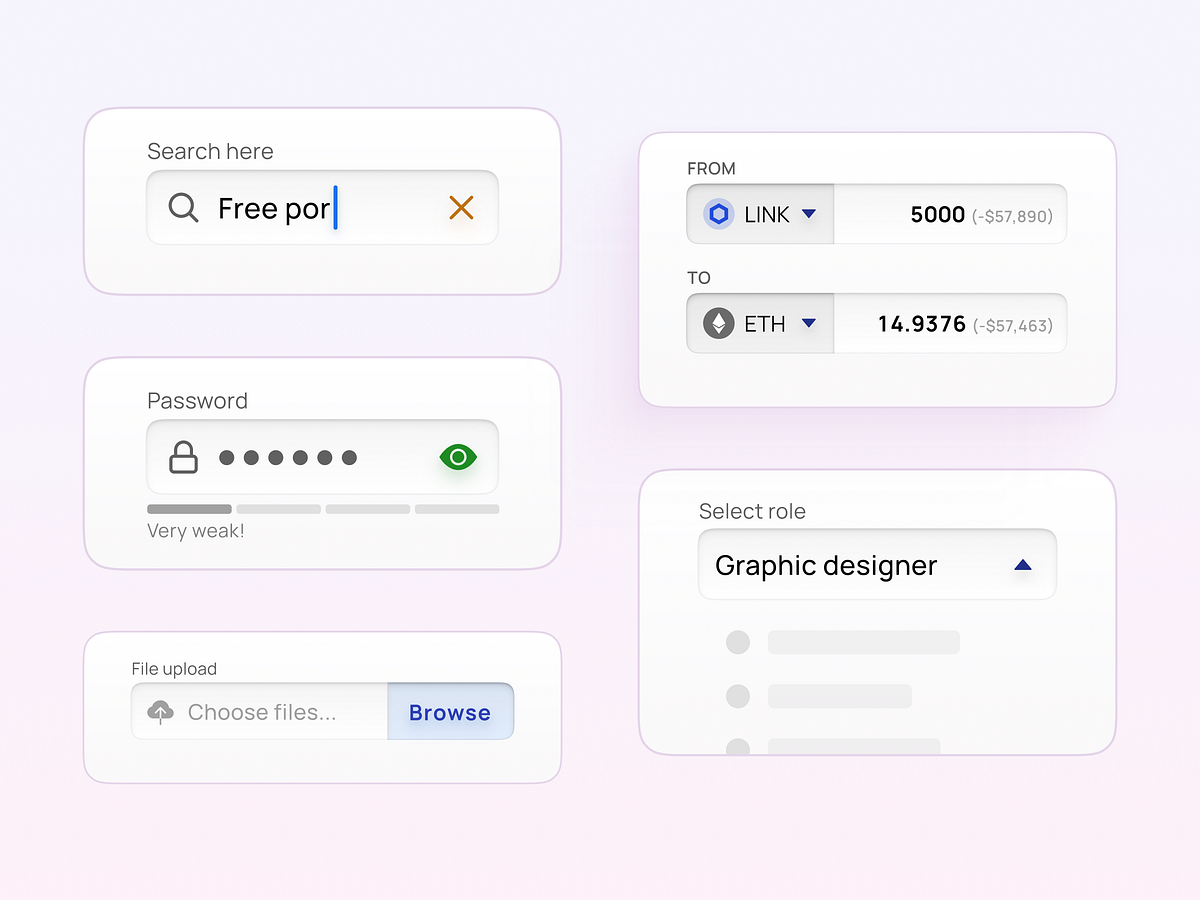Click the dotted password characters
1200x900 pixels.
click(x=288, y=458)
